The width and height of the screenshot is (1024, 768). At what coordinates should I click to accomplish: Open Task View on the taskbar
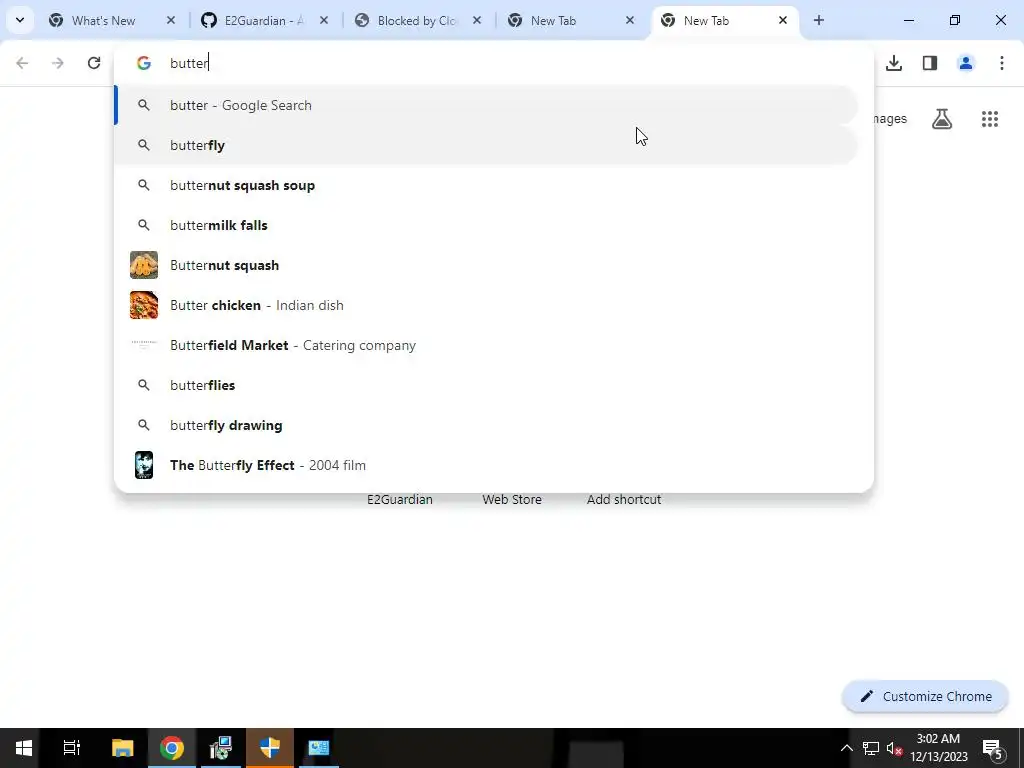[x=72, y=748]
